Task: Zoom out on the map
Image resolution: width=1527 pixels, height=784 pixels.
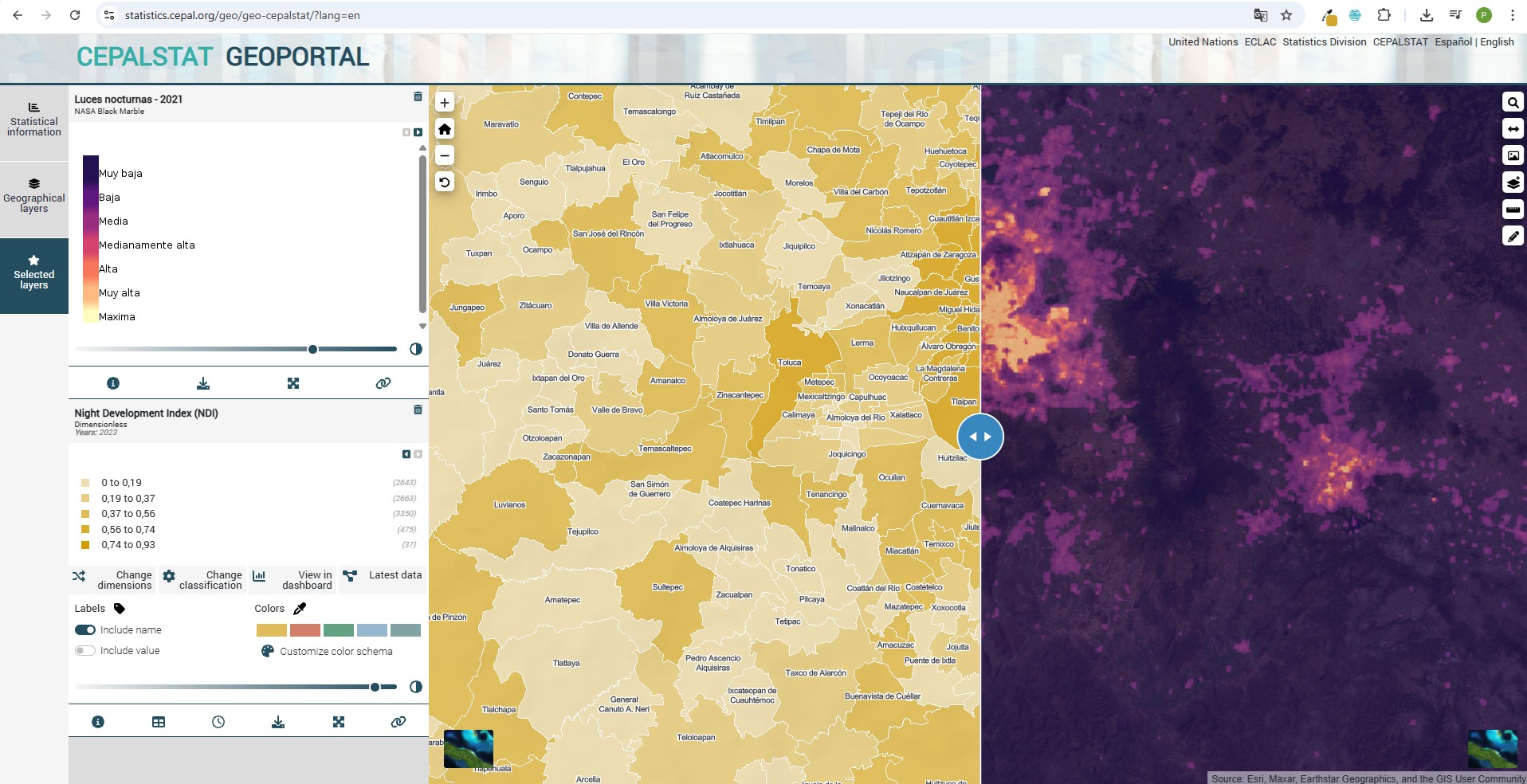Action: point(445,155)
